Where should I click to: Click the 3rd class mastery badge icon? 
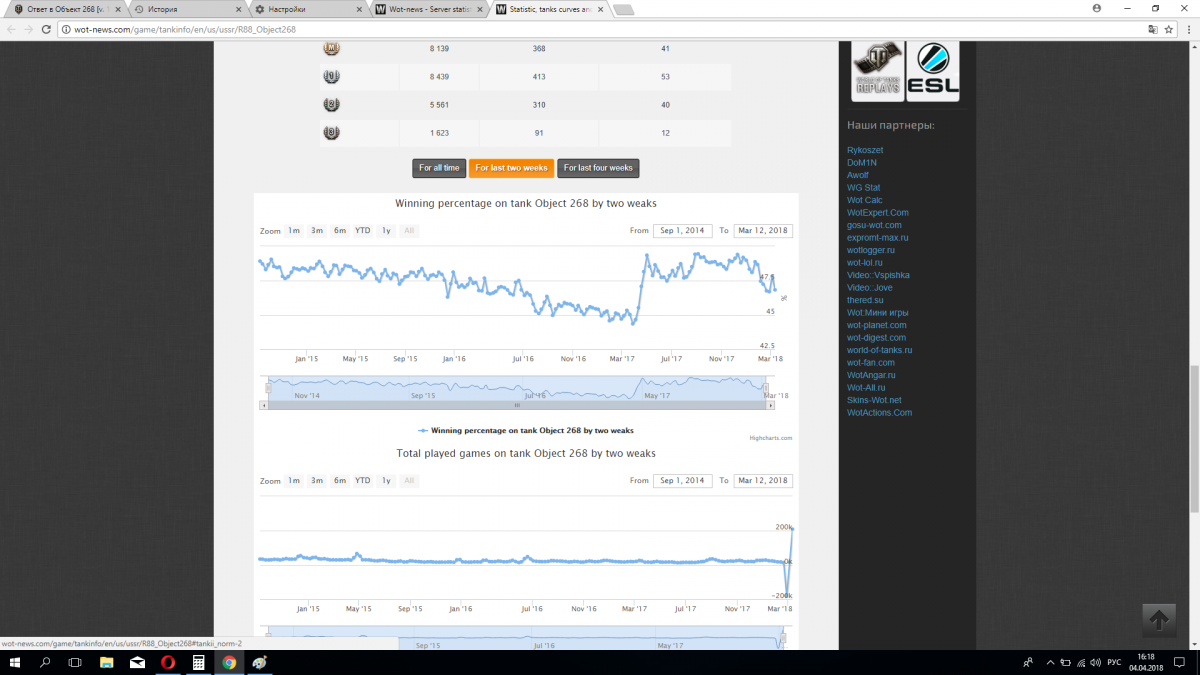tap(331, 133)
